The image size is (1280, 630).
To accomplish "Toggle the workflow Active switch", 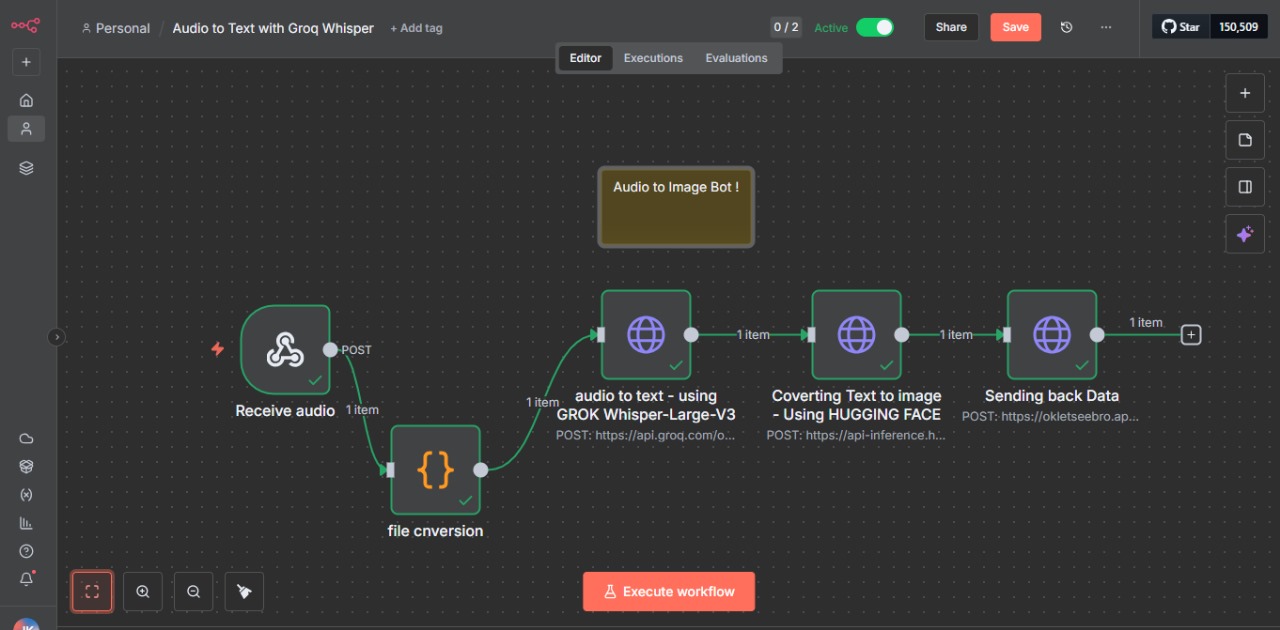I will coord(874,27).
